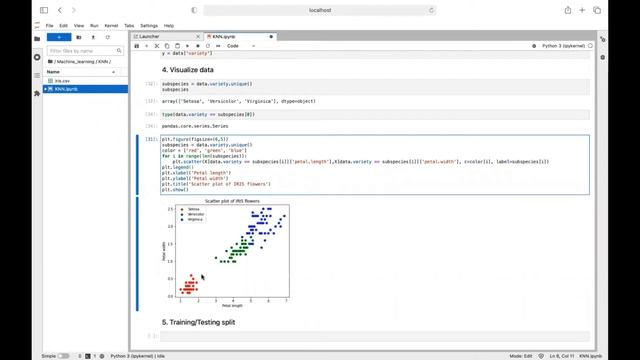Click the scatter plot output image
The image size is (640, 360).
point(226,253)
